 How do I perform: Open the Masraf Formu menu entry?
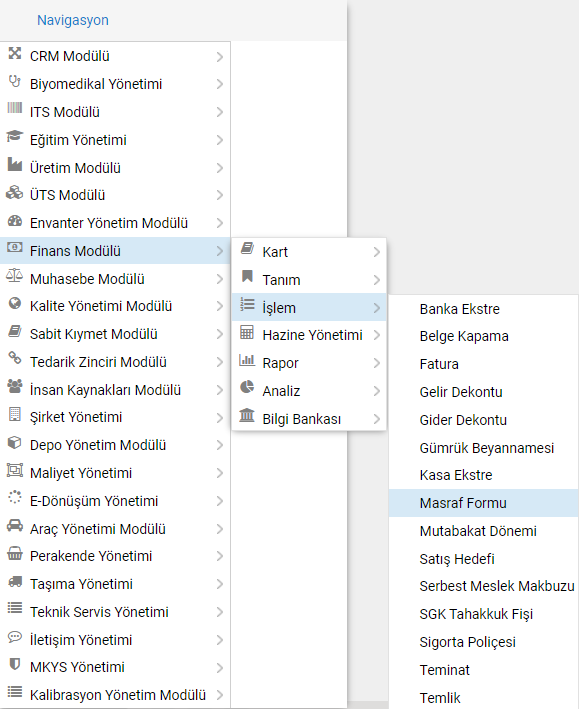point(484,503)
